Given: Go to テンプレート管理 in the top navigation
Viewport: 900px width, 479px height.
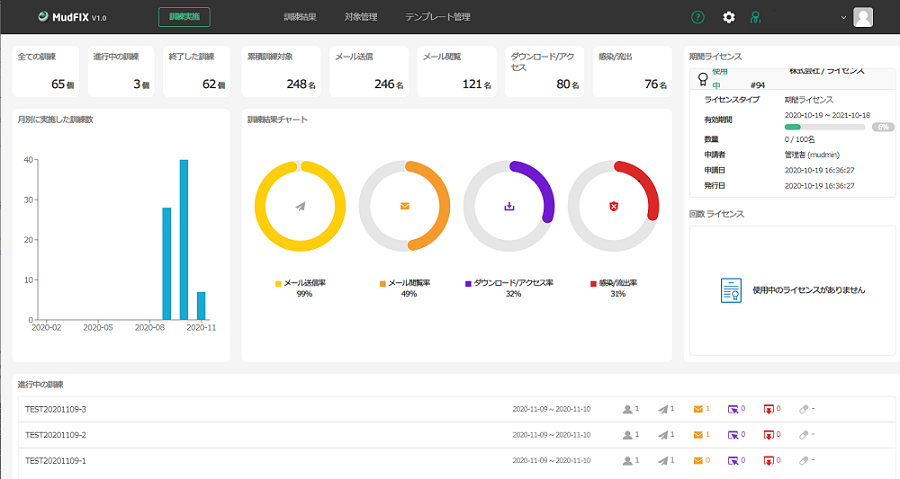Looking at the screenshot, I should pyautogui.click(x=437, y=17).
